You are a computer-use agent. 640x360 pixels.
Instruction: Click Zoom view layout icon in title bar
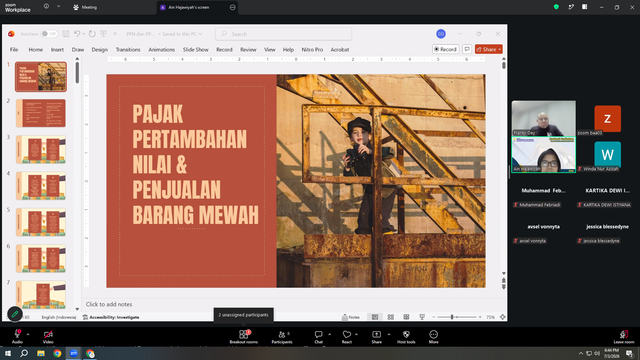584,7
